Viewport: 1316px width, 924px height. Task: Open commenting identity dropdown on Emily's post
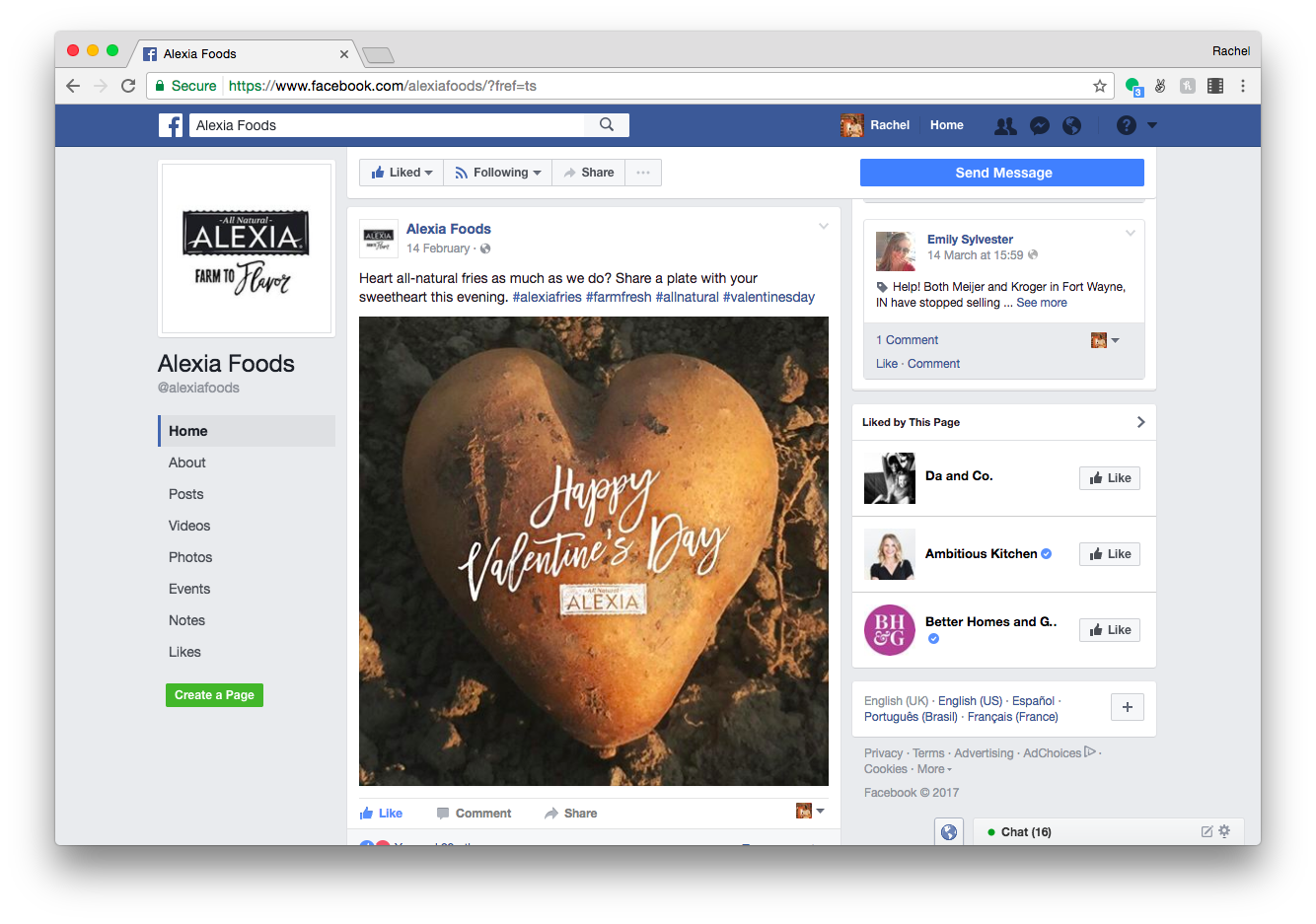coord(1105,340)
